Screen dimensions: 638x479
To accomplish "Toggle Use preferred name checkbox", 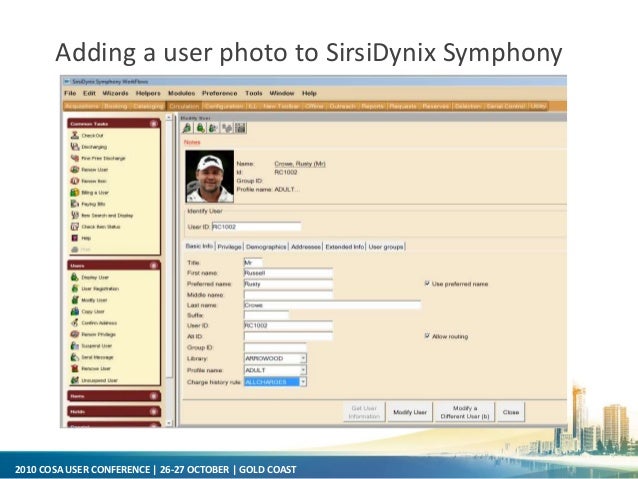I will (x=427, y=283).
